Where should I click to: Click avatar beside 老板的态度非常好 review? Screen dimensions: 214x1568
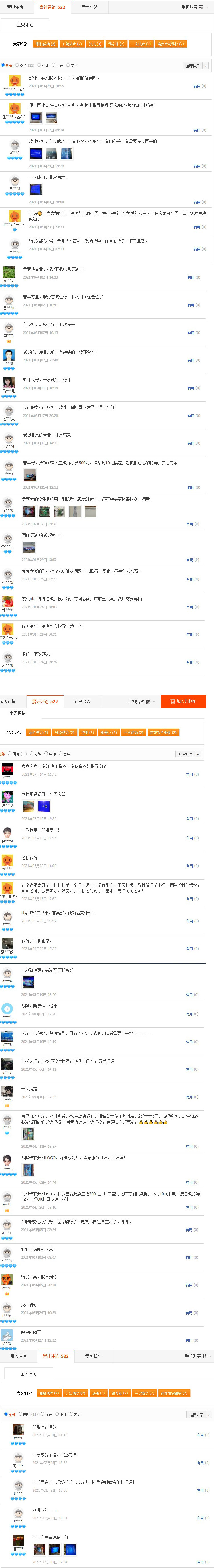point(9,355)
